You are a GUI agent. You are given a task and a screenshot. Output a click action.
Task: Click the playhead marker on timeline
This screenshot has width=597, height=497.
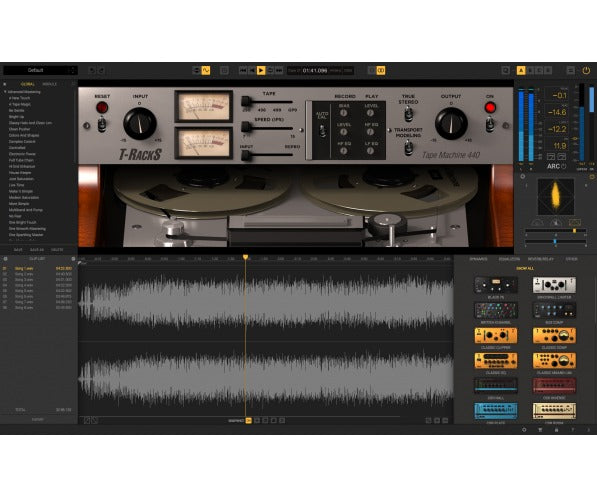tap(246, 257)
